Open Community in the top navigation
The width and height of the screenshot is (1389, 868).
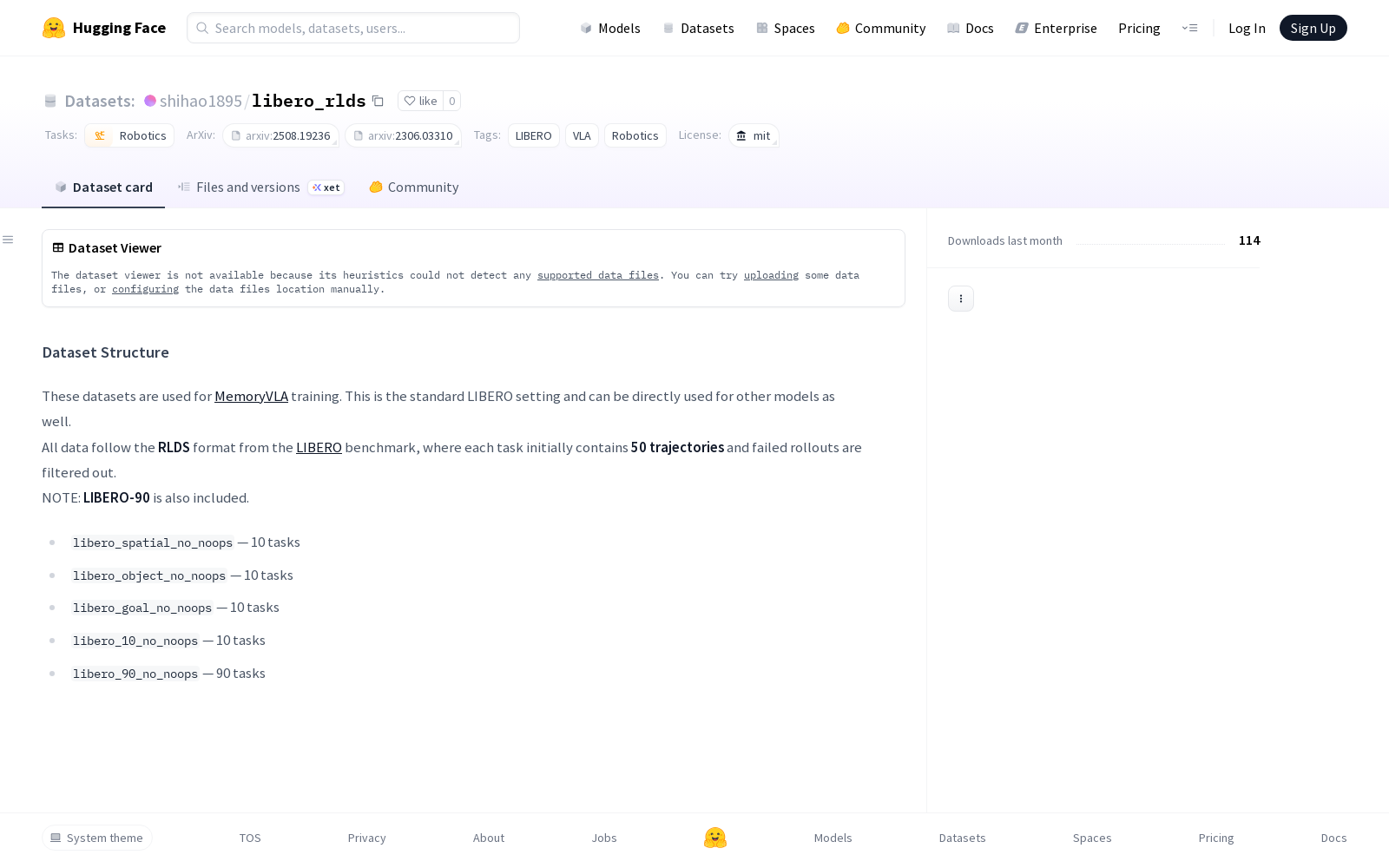pyautogui.click(x=881, y=28)
